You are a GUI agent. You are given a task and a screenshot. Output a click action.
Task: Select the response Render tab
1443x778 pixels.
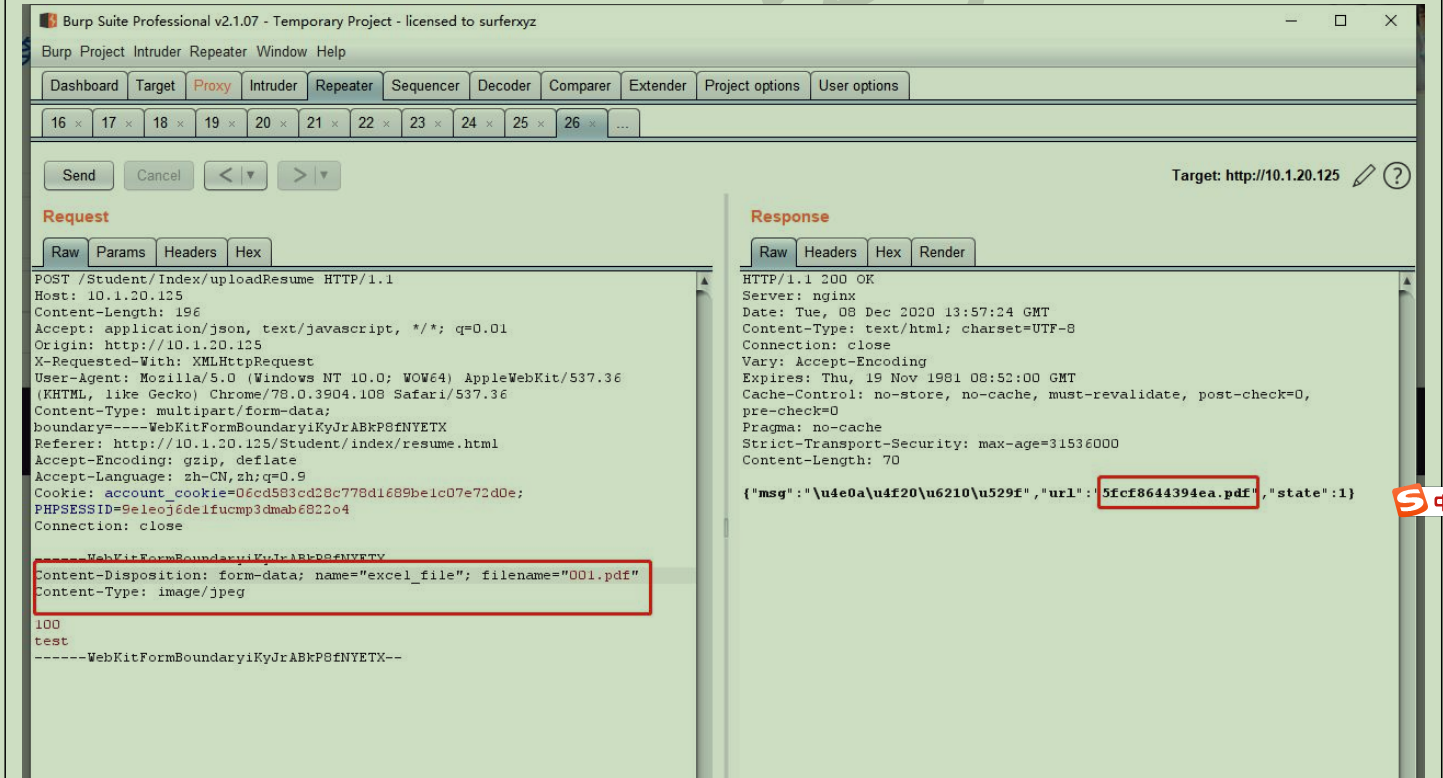942,252
